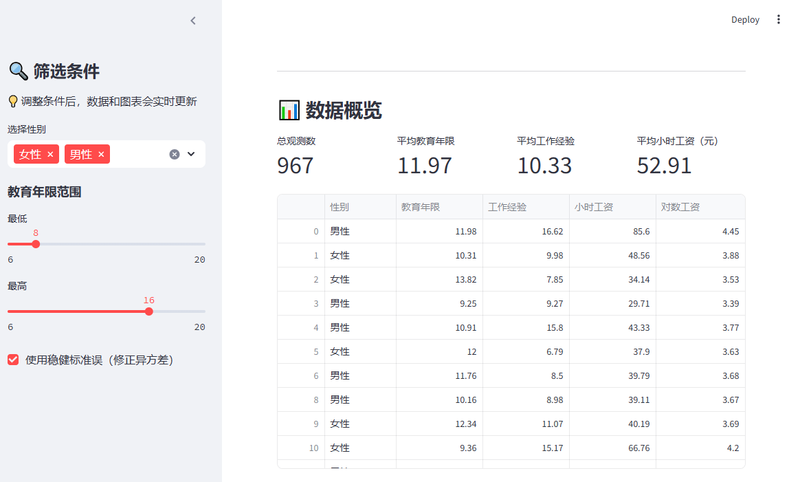The height and width of the screenshot is (482, 800).
Task: Remove the 男性 tag with its x
Action: click(x=101, y=154)
